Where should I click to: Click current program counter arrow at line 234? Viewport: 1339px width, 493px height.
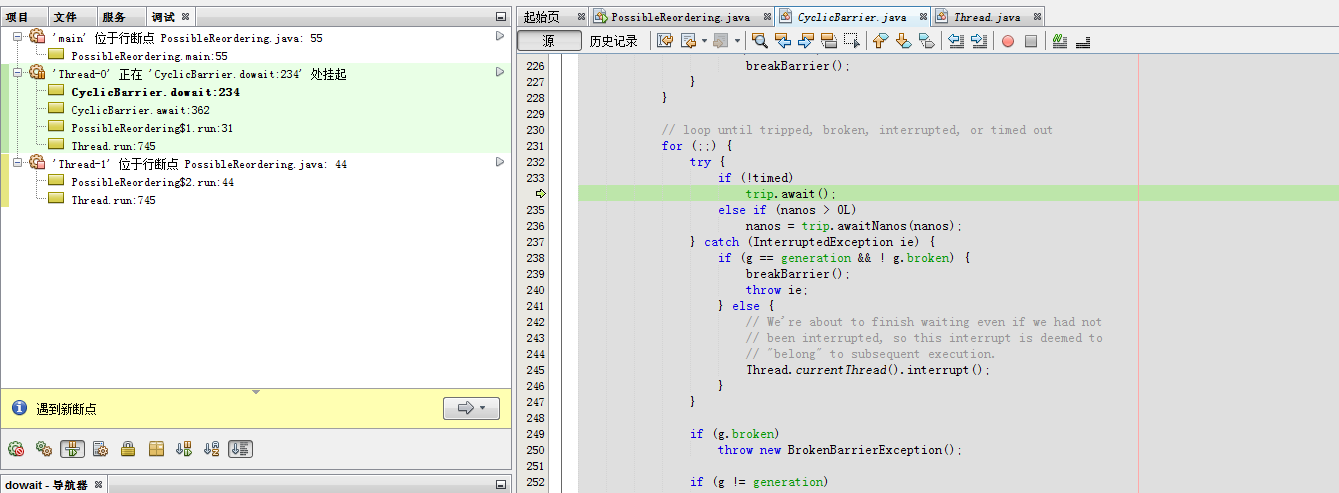pos(541,193)
